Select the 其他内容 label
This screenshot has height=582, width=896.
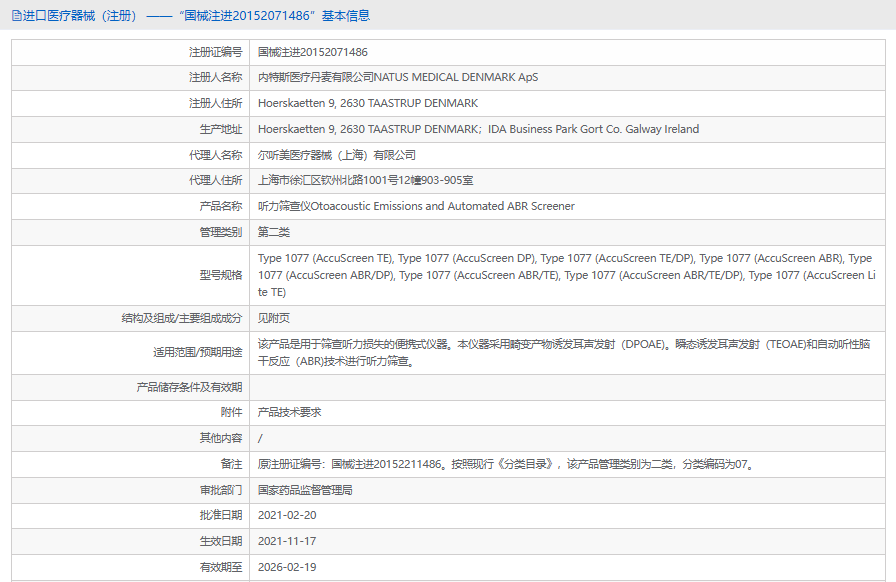(221, 439)
